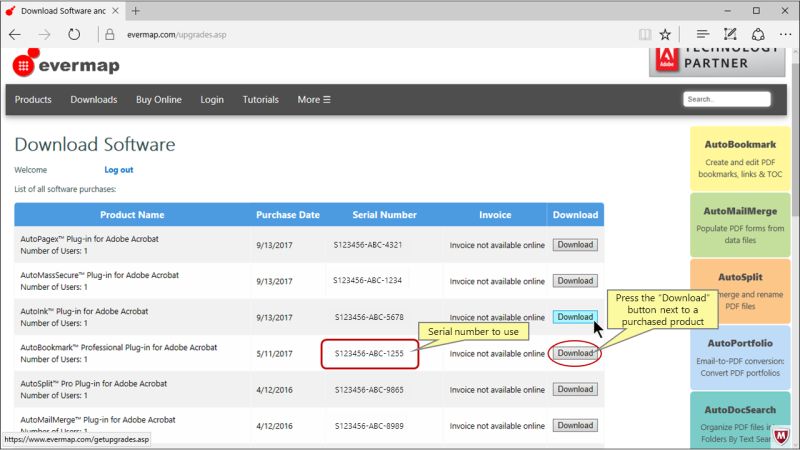
Task: Open the Products menu
Action: pos(33,99)
